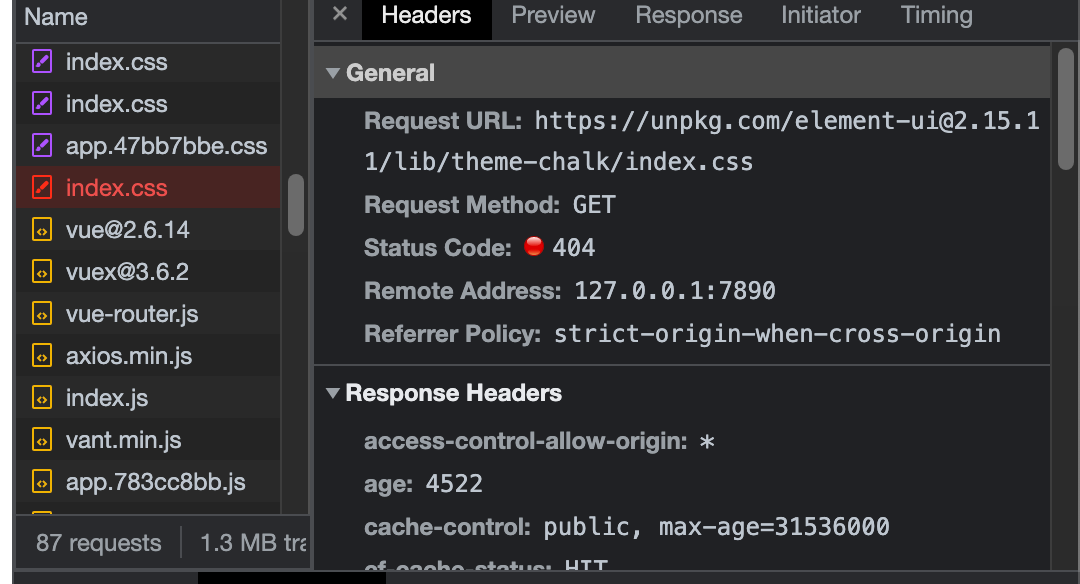Click the script icon beside vue-router.js

(40, 313)
